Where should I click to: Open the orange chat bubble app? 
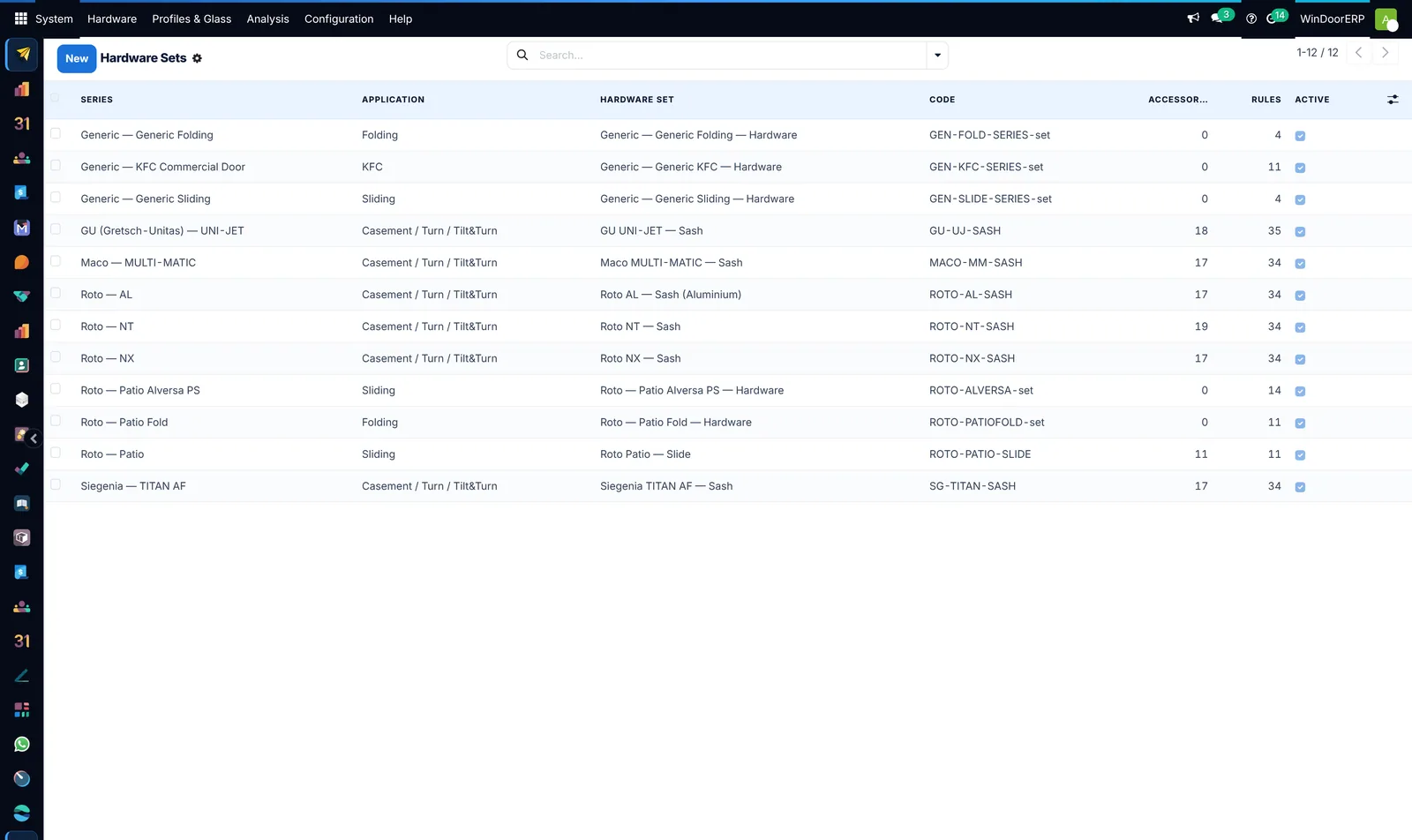(22, 262)
